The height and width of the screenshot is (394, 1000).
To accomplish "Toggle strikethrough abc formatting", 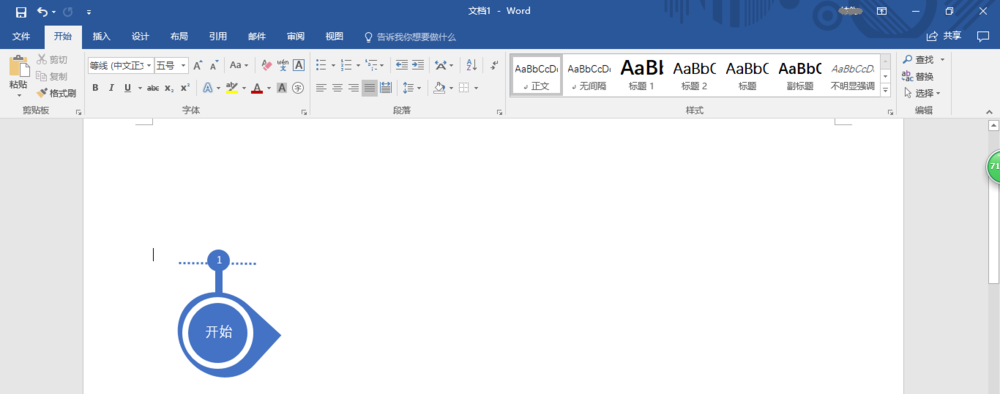I will click(152, 88).
